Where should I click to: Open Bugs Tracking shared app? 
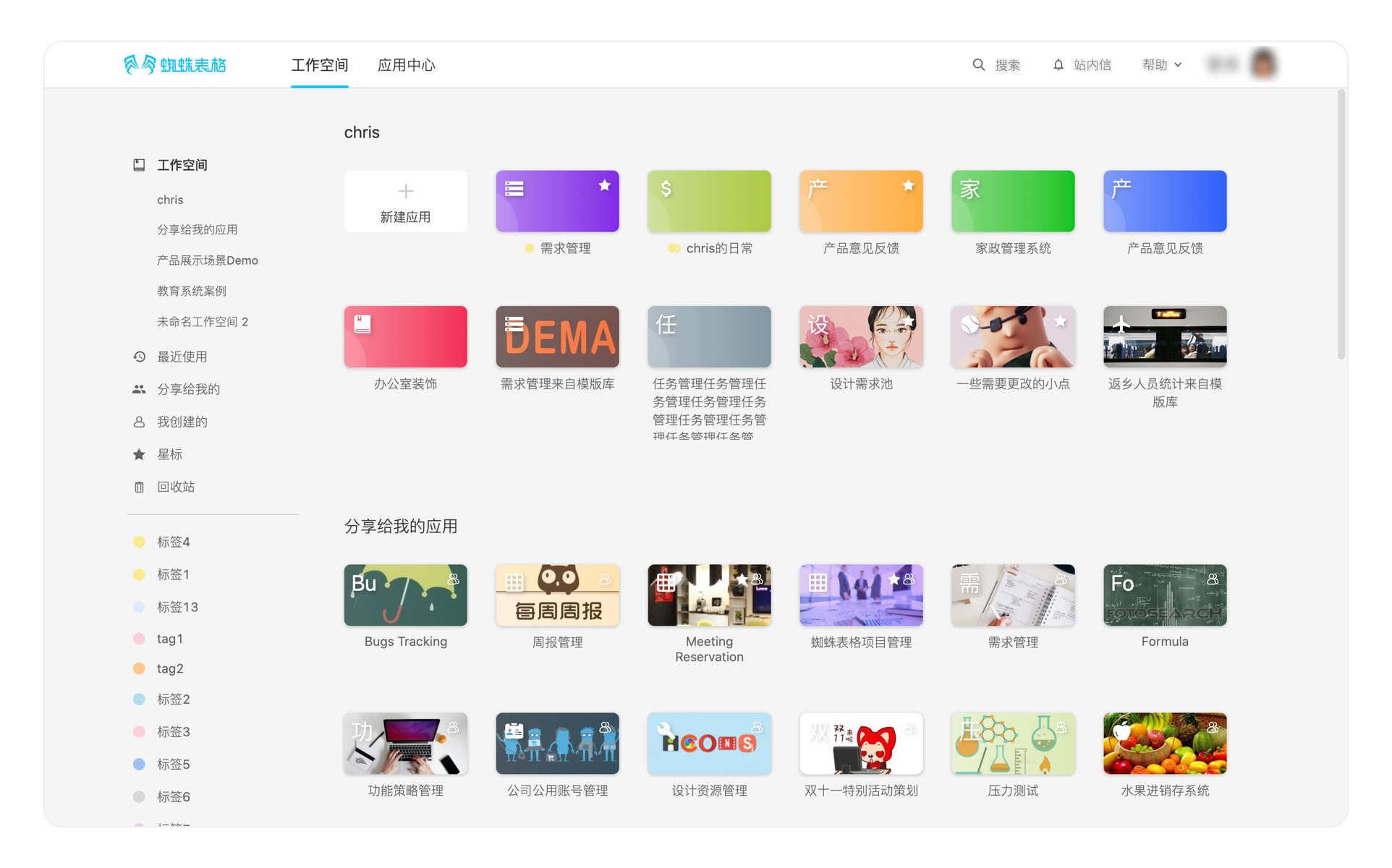(x=405, y=595)
